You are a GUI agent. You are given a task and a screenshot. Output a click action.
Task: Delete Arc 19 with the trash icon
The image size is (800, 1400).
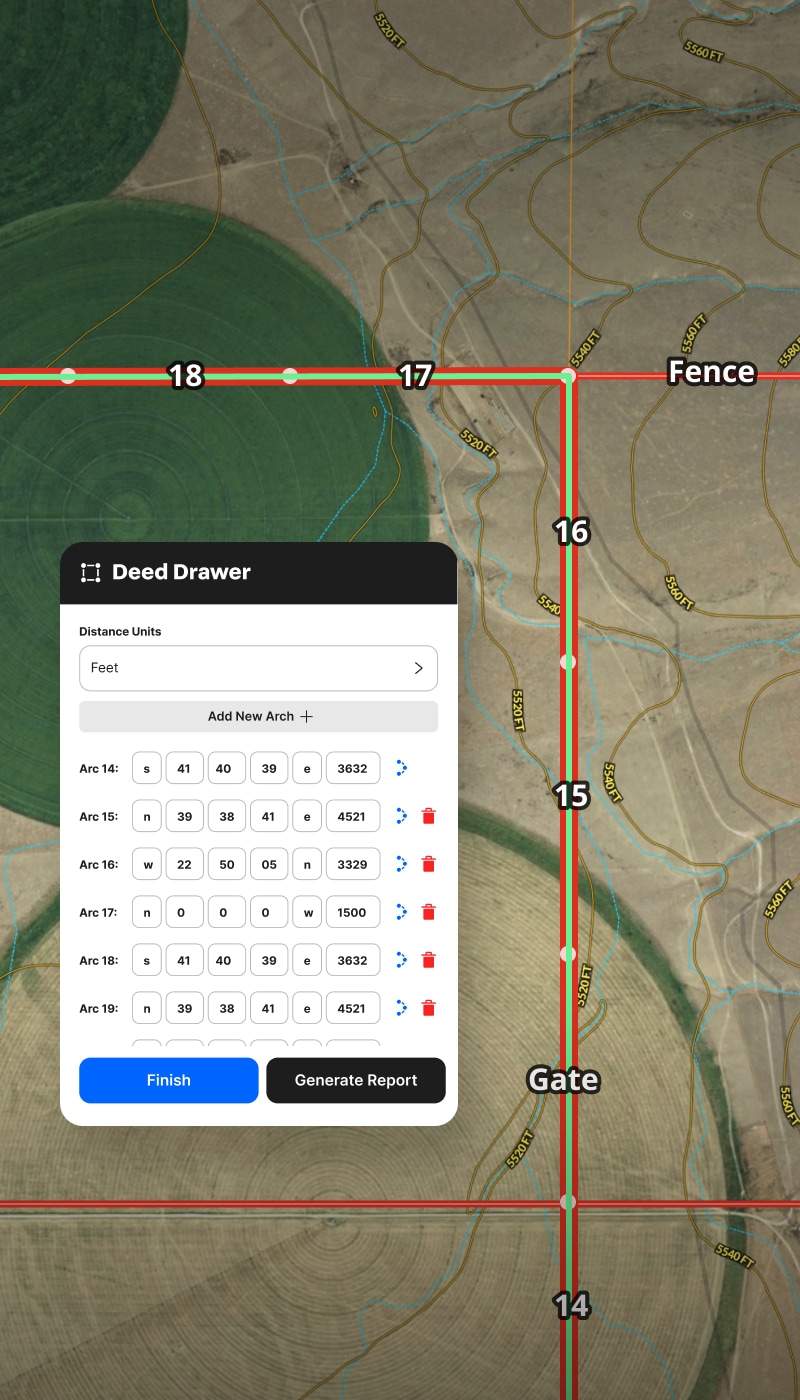coord(429,1008)
